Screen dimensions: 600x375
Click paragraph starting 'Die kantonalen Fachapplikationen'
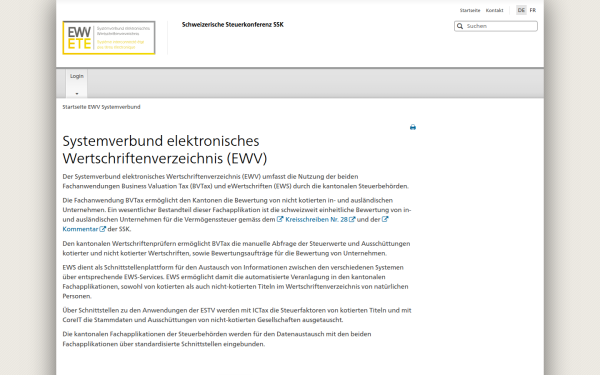(x=217, y=339)
